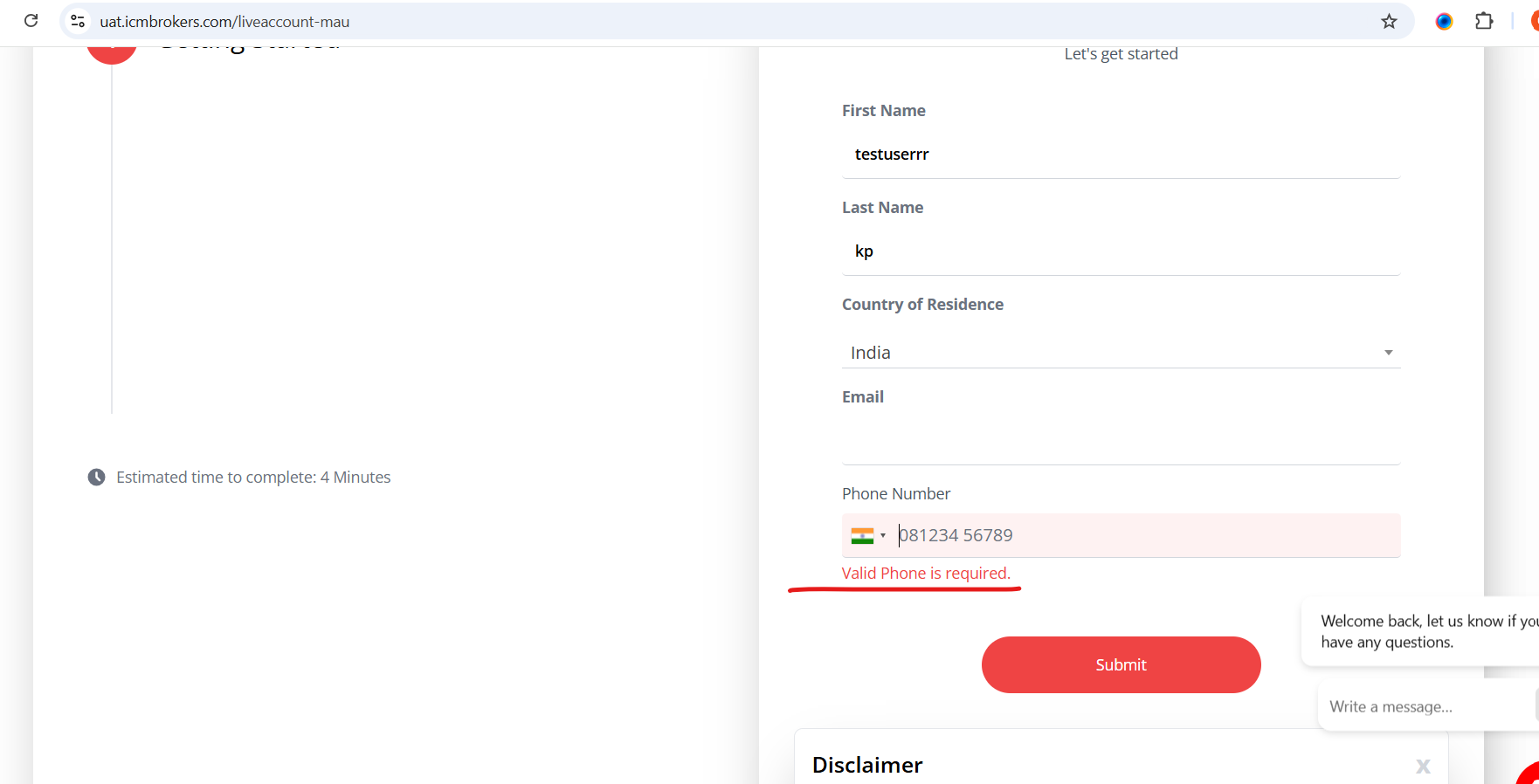Viewport: 1539px width, 784px height.
Task: Open the Extensions puzzle piece icon
Action: tap(1484, 21)
